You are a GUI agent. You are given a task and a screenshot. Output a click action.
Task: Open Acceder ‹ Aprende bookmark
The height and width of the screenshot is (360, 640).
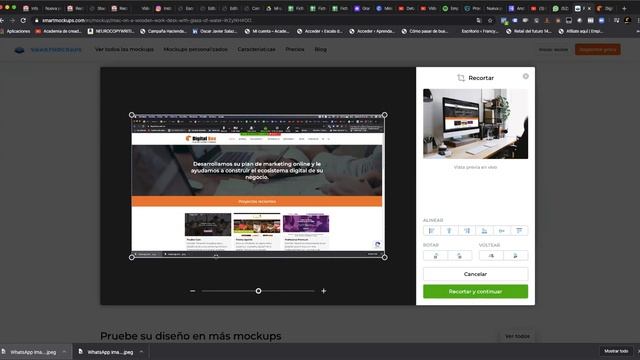(x=372, y=31)
